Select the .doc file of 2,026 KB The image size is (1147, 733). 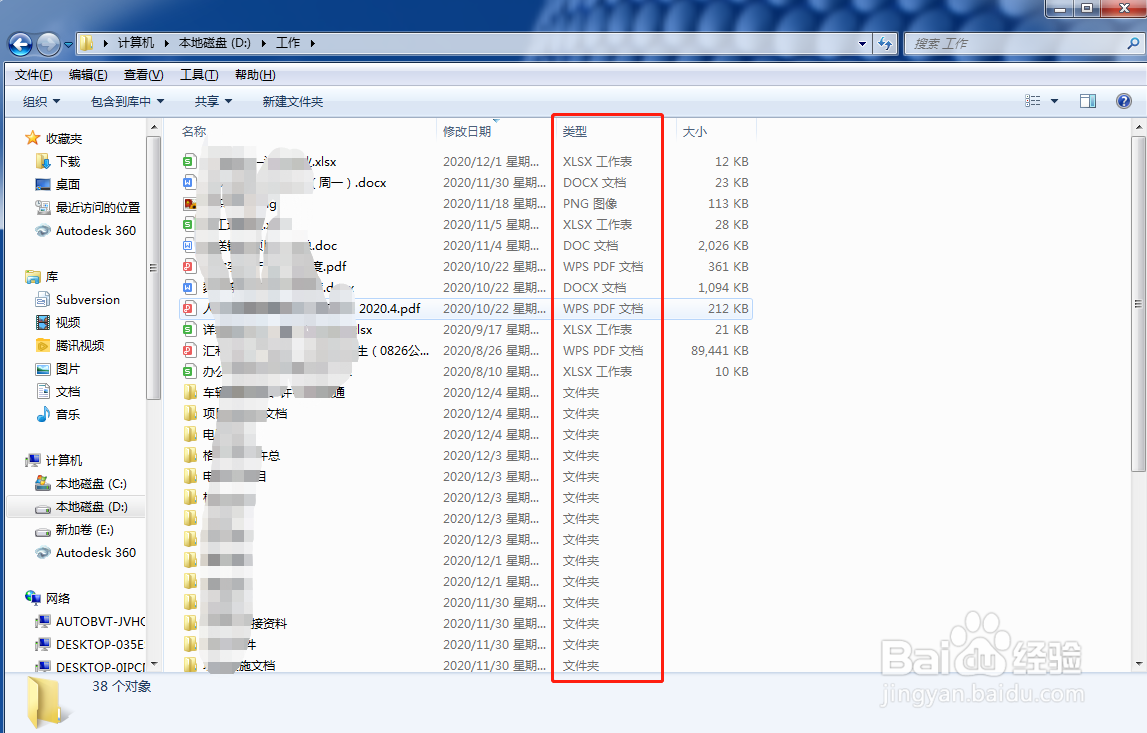(465, 246)
